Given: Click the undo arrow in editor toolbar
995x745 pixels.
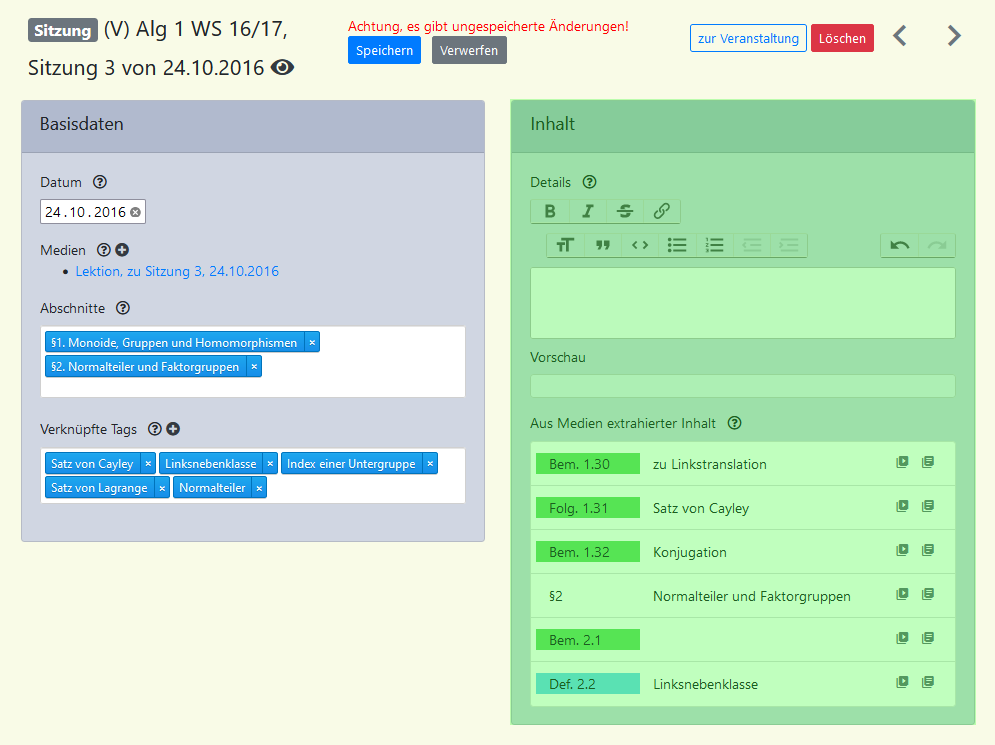Looking at the screenshot, I should (899, 245).
